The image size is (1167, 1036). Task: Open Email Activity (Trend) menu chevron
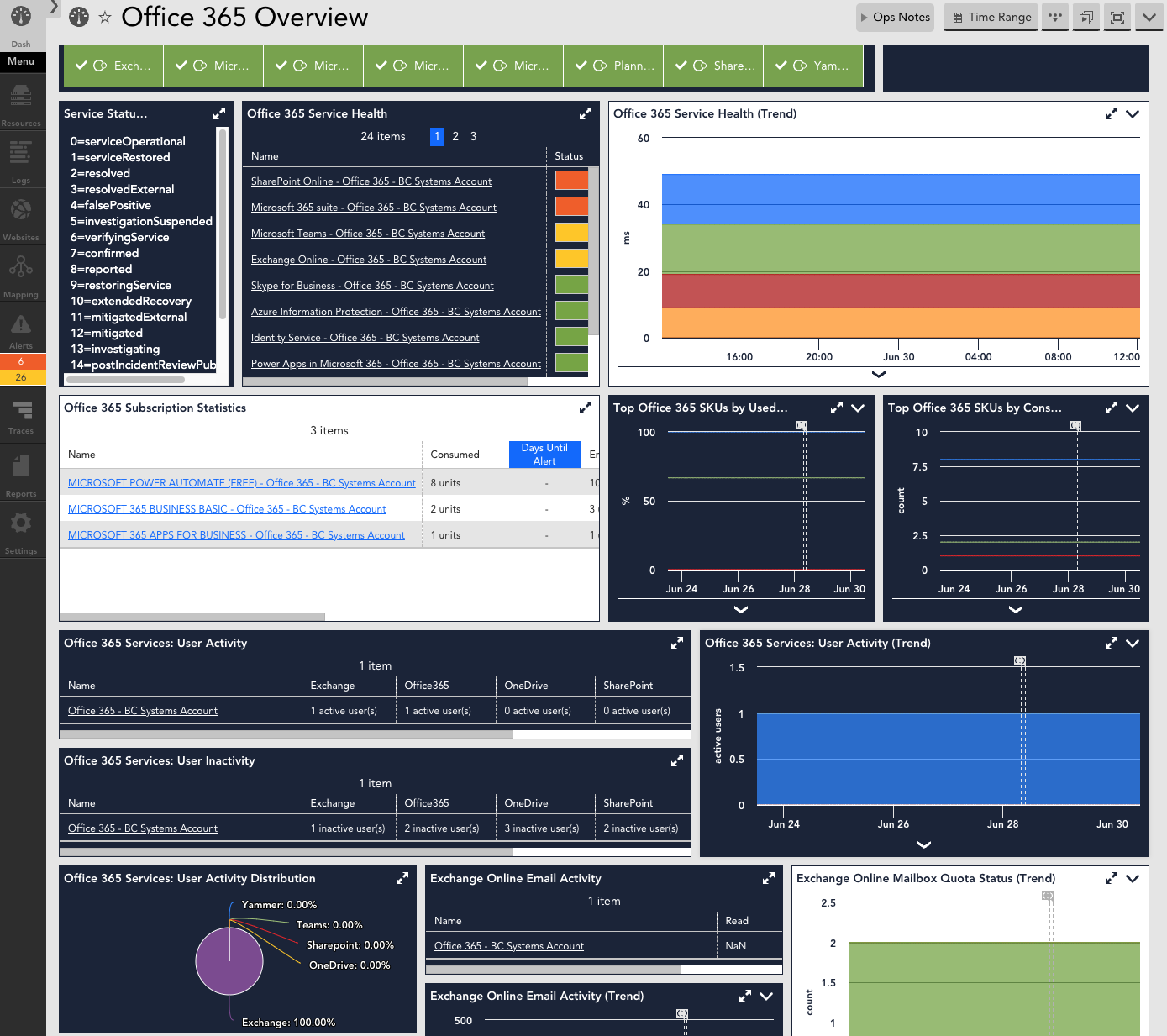pos(766,997)
